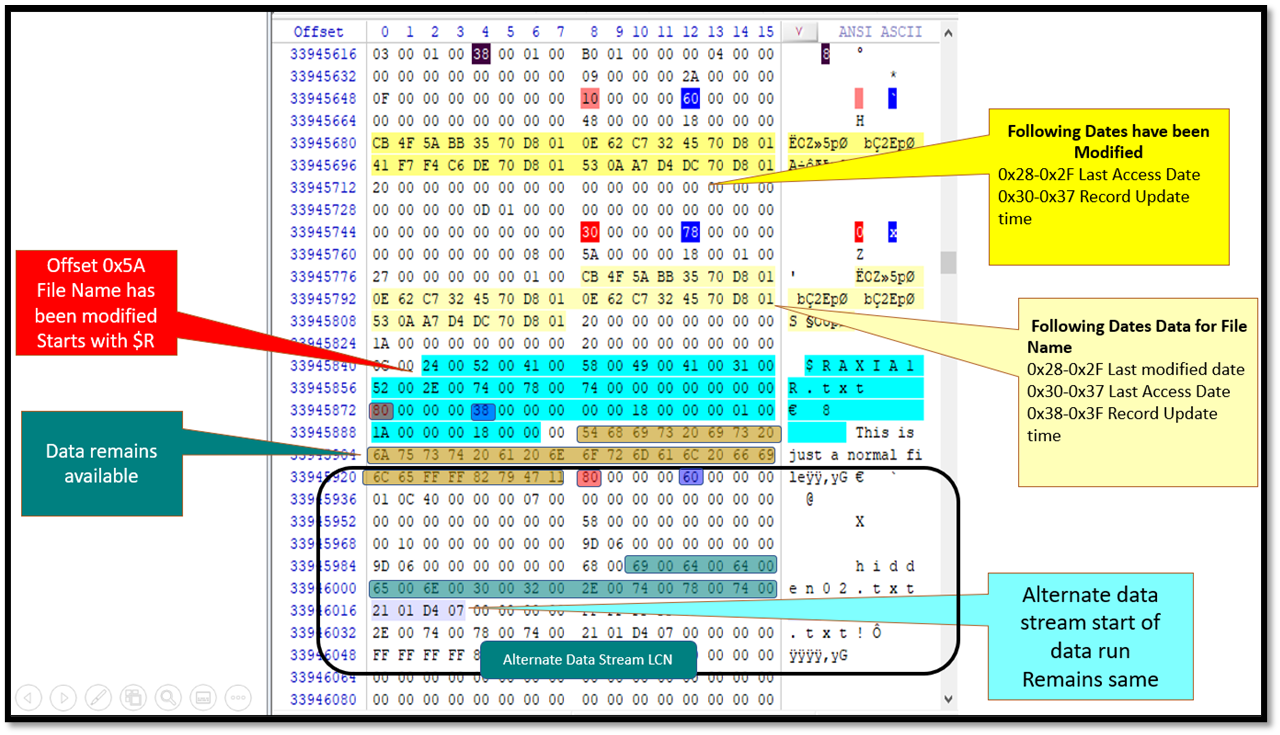Show the all-slides grid view
Viewport: 1280px width, 735px height.
tap(133, 697)
